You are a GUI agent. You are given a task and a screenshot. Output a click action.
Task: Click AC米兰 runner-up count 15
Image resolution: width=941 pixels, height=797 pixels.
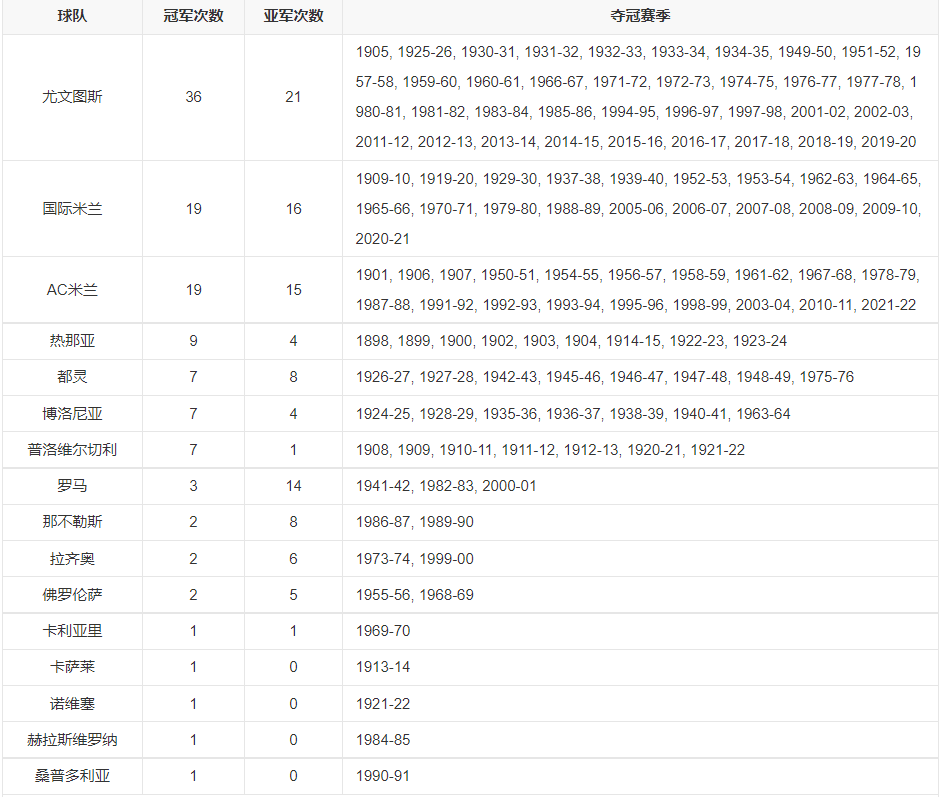[x=293, y=290]
